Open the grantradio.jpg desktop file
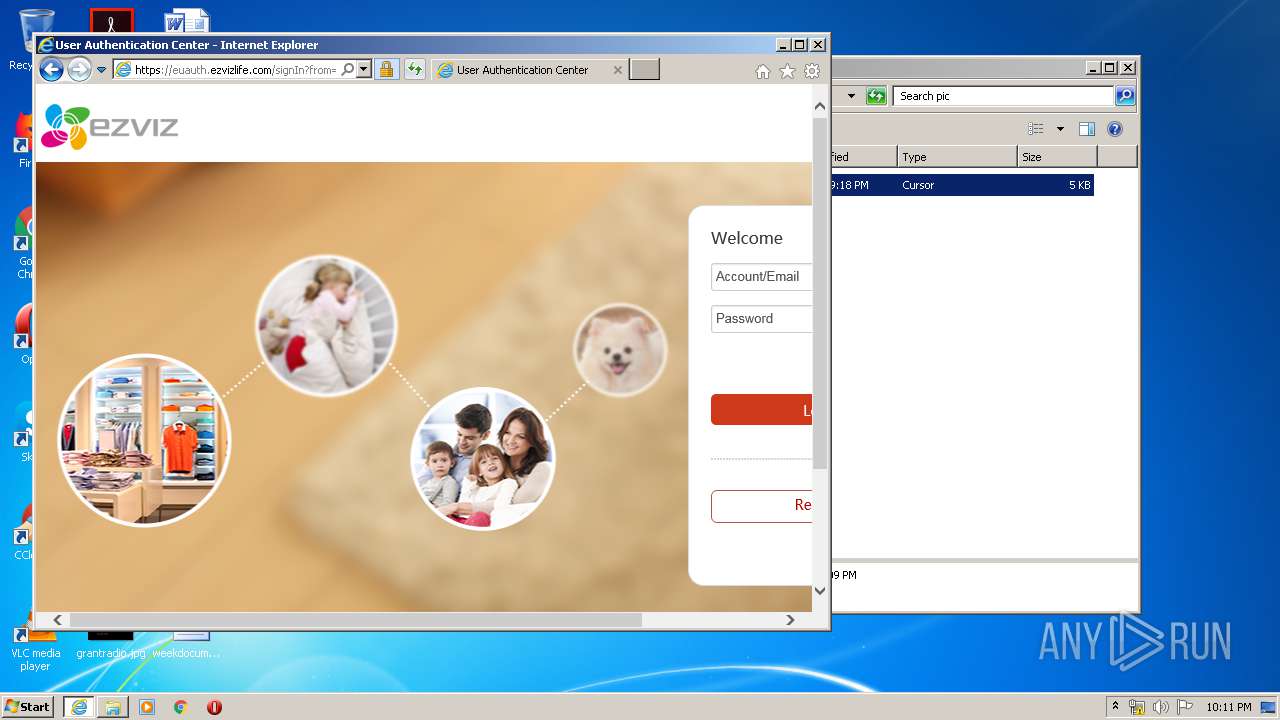1280x720 pixels. pyautogui.click(x=110, y=645)
